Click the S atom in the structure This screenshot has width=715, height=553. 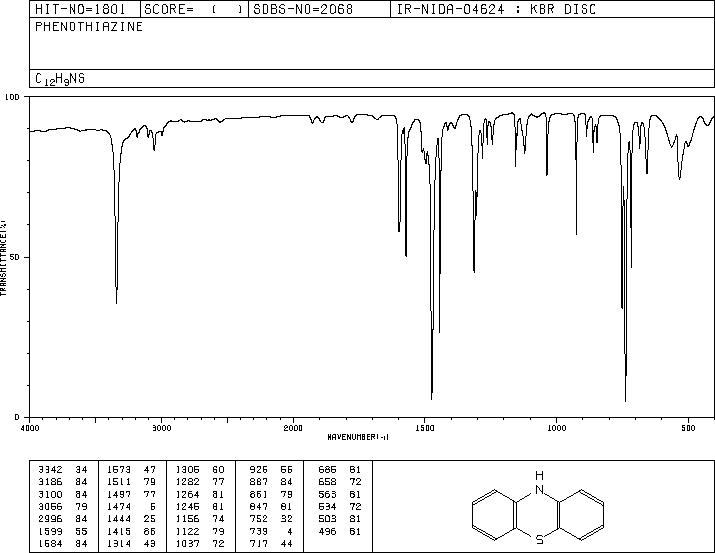539,540
